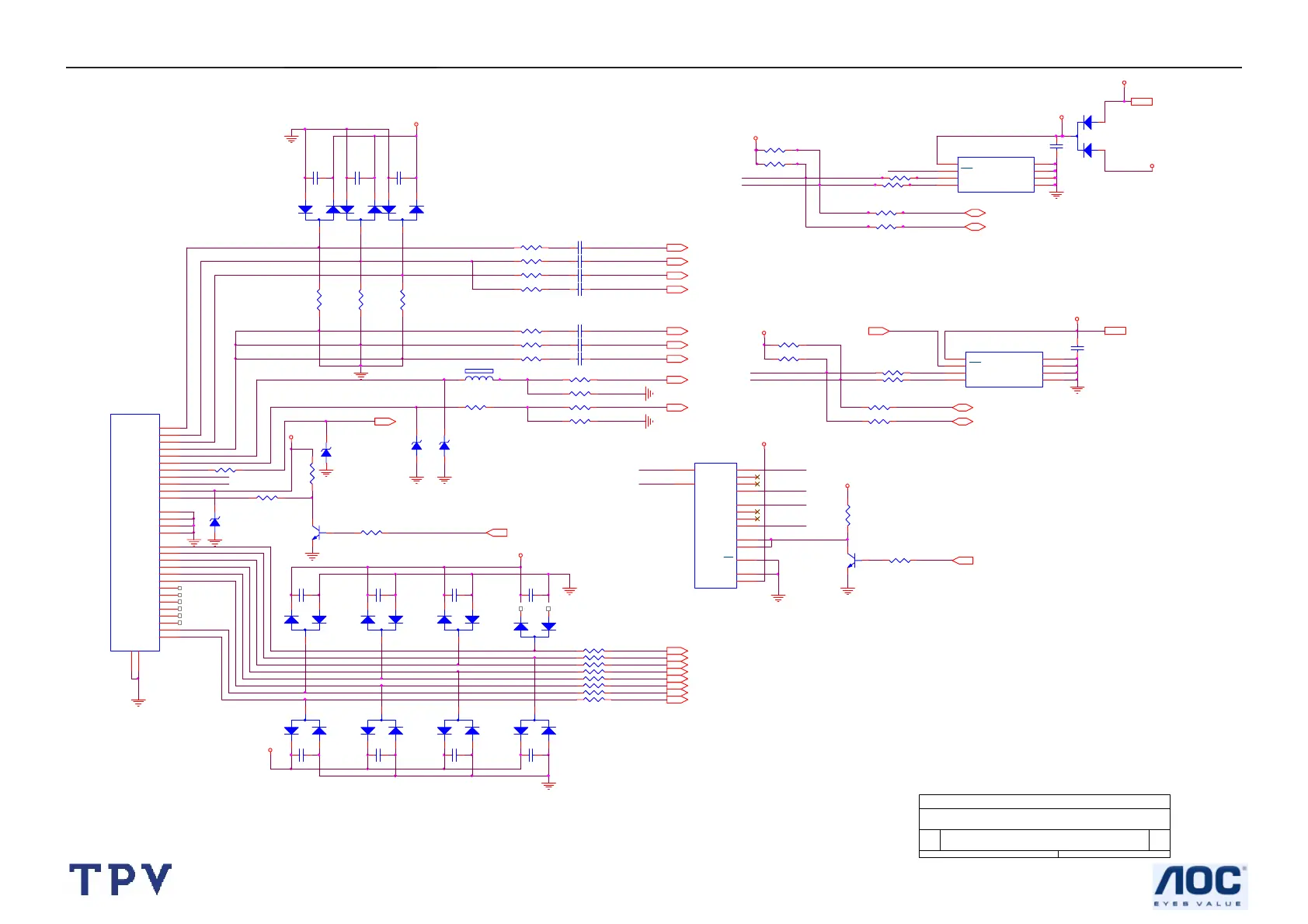The width and height of the screenshot is (1308, 924).
Task: Select the transistor beside the tall IC block
Action: 850,560
